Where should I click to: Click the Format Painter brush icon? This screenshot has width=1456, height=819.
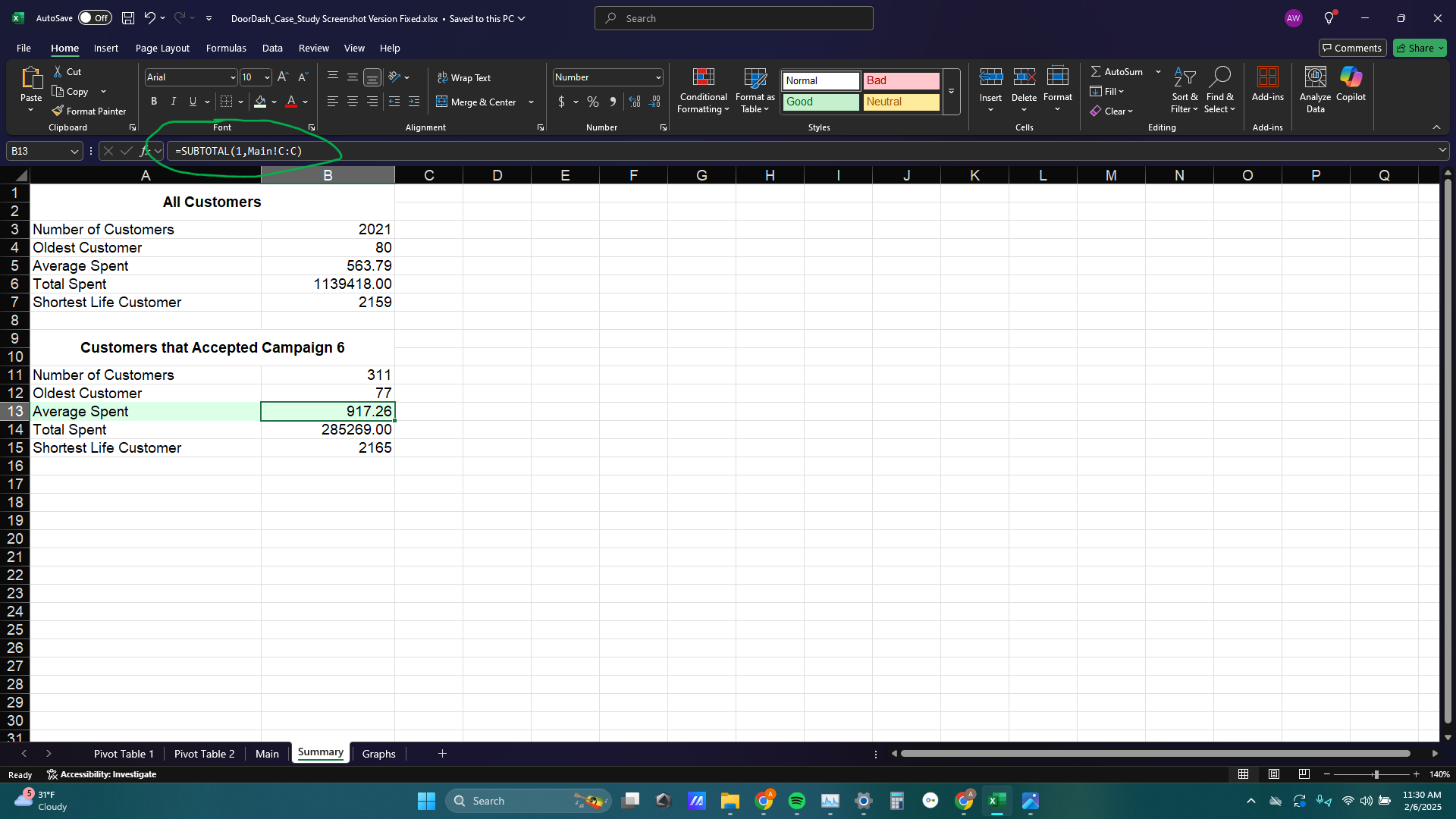click(x=58, y=111)
